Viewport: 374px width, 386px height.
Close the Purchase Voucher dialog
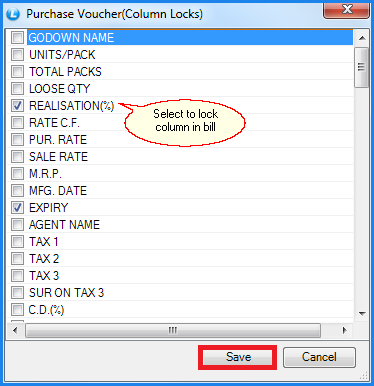click(347, 10)
